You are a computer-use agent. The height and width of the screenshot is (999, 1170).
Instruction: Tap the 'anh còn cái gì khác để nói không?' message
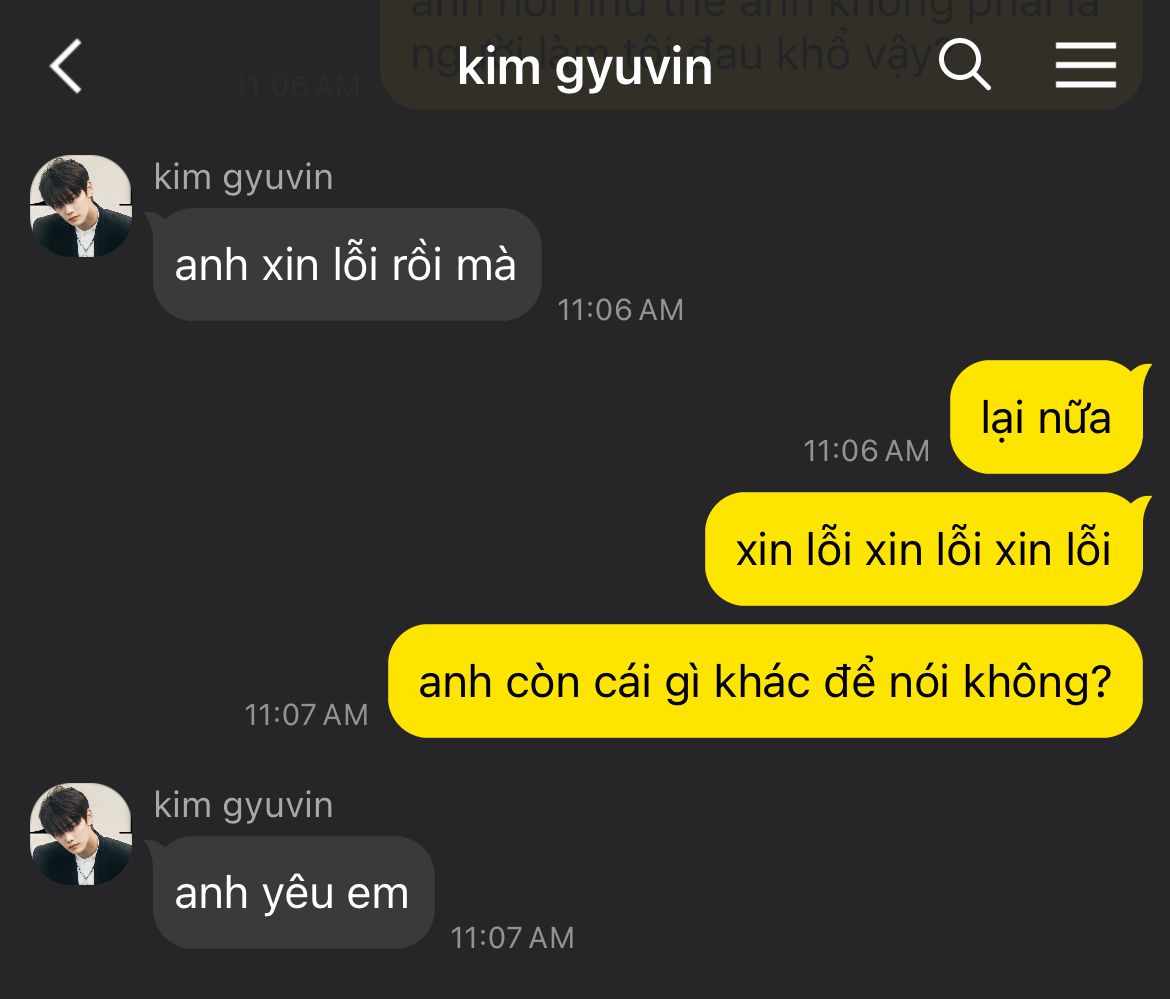point(766,681)
